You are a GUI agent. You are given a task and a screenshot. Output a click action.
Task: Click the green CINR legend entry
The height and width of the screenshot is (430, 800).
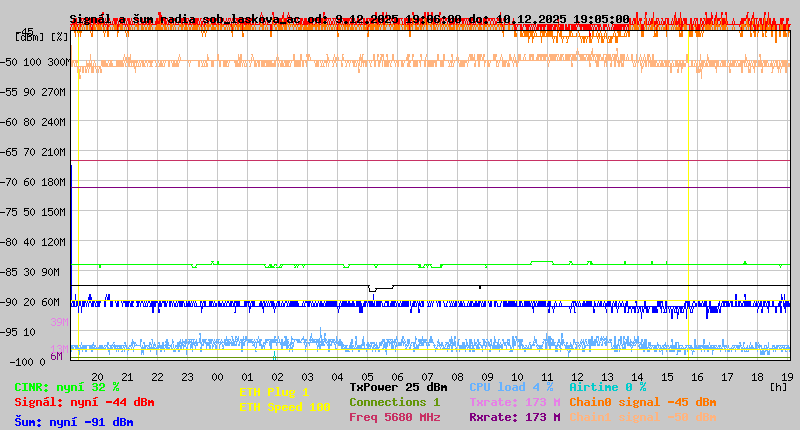(x=66, y=387)
